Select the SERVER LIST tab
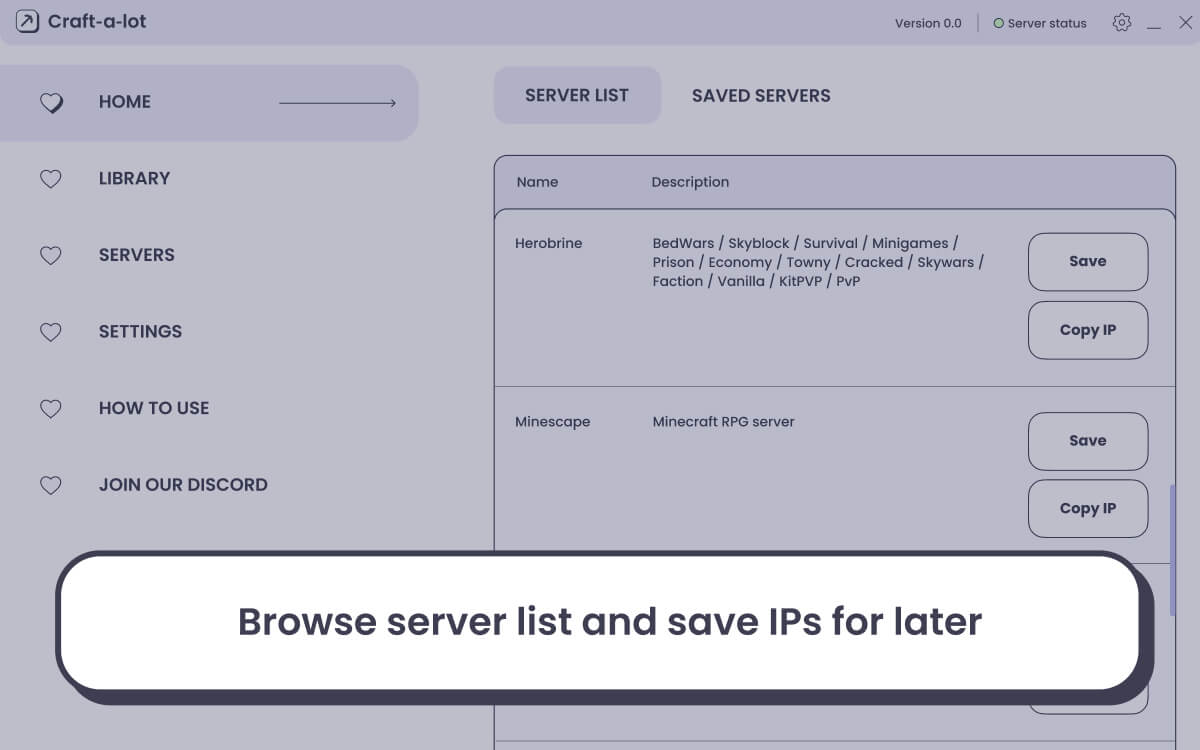Viewport: 1200px width, 750px height. pyautogui.click(x=577, y=95)
